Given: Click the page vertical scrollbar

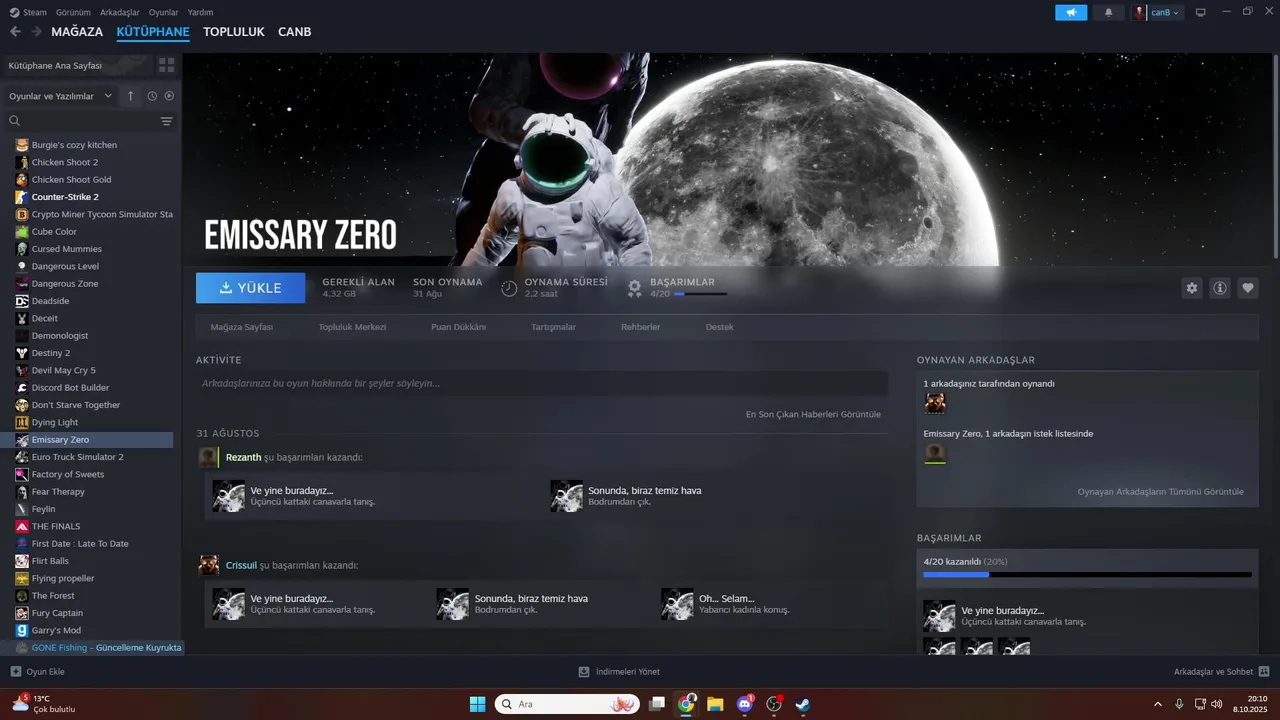Looking at the screenshot, I should [1275, 155].
